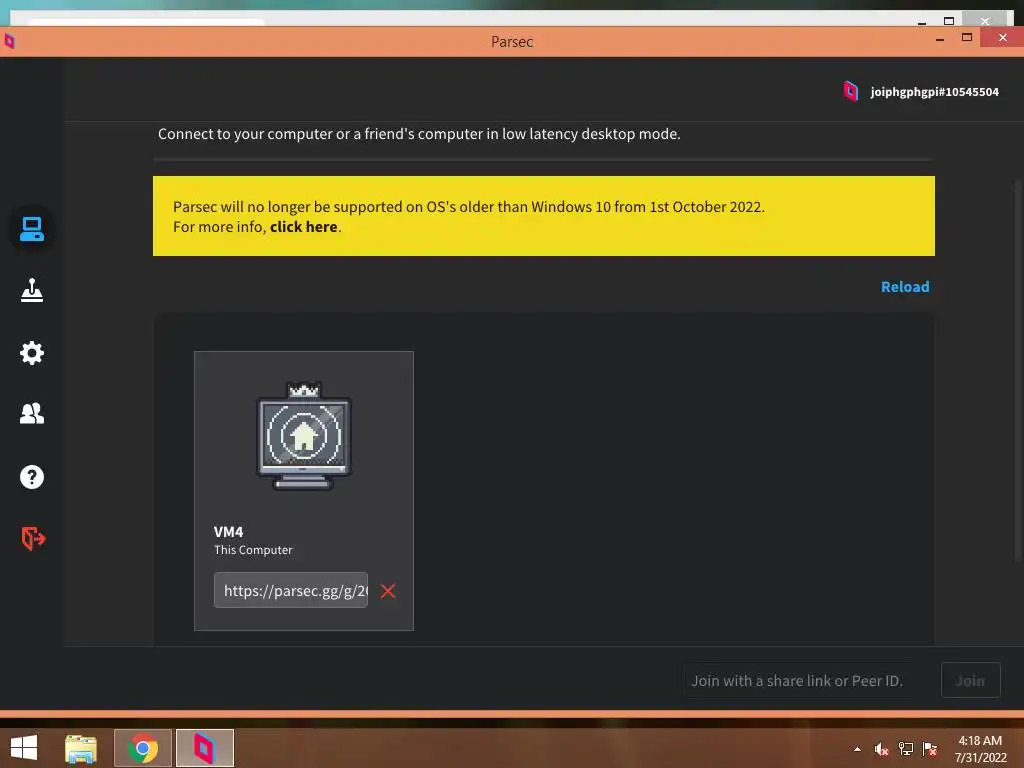Minimize the background window behind Parsec
Screen dimensions: 1024x768
point(922,22)
